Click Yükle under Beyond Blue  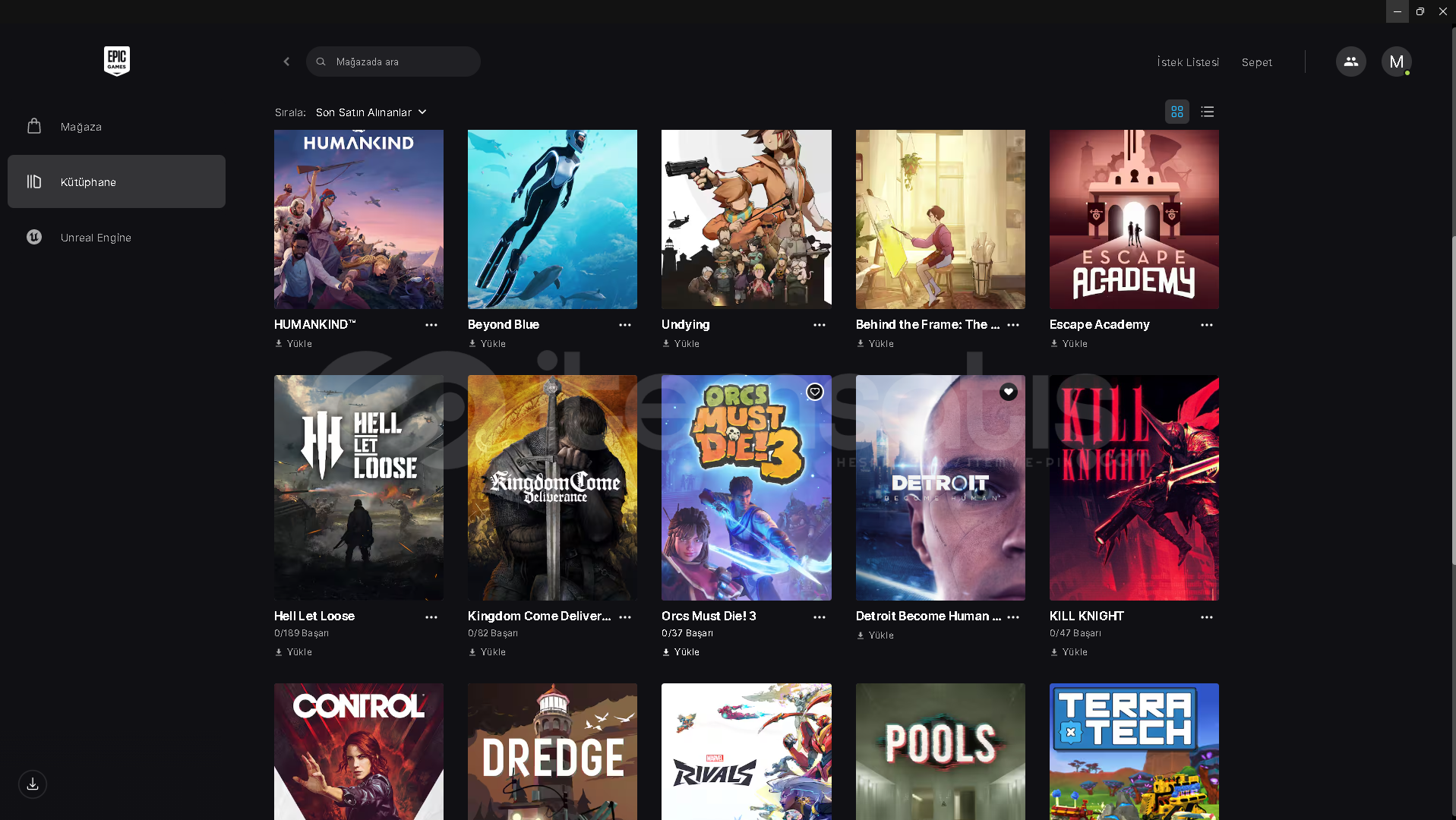click(487, 344)
